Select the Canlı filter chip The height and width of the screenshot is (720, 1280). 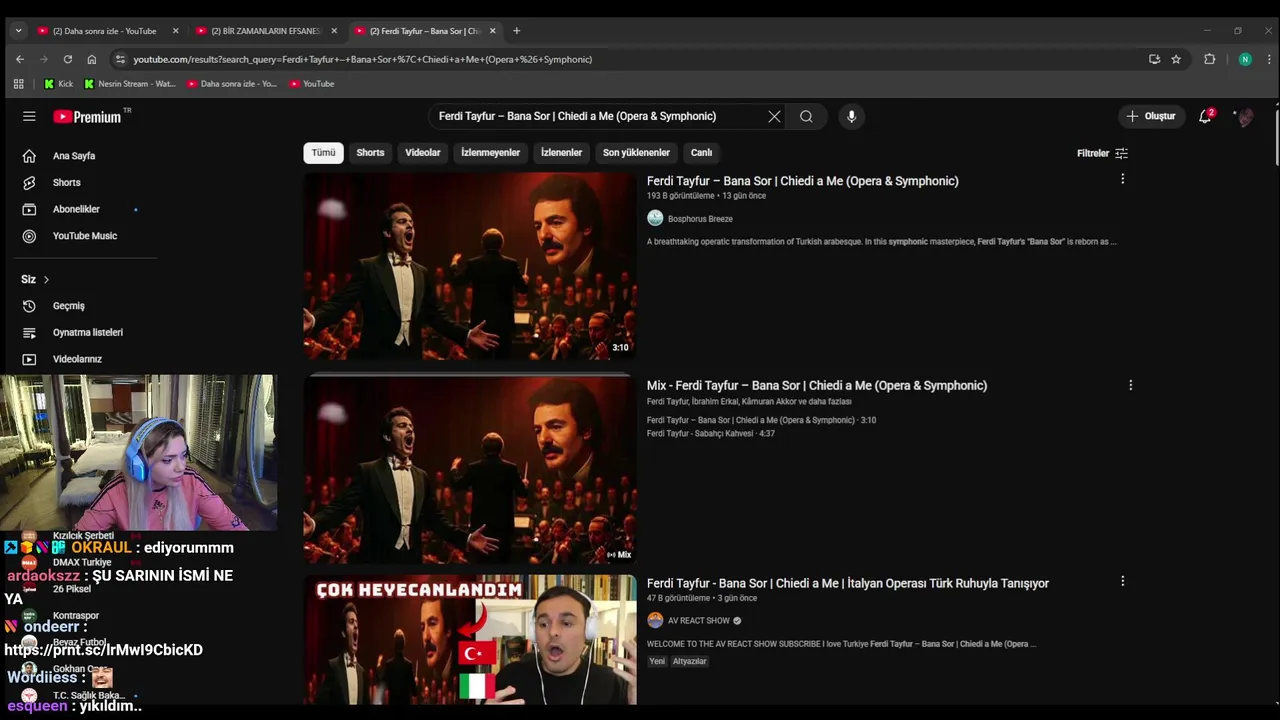pyautogui.click(x=701, y=153)
